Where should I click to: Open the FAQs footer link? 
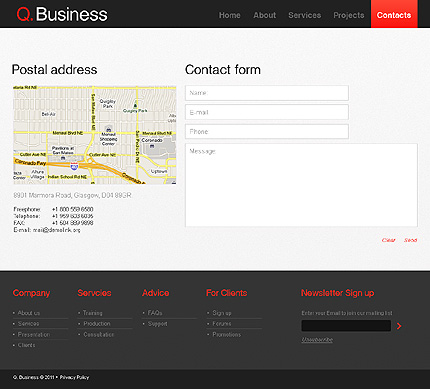[x=155, y=313]
